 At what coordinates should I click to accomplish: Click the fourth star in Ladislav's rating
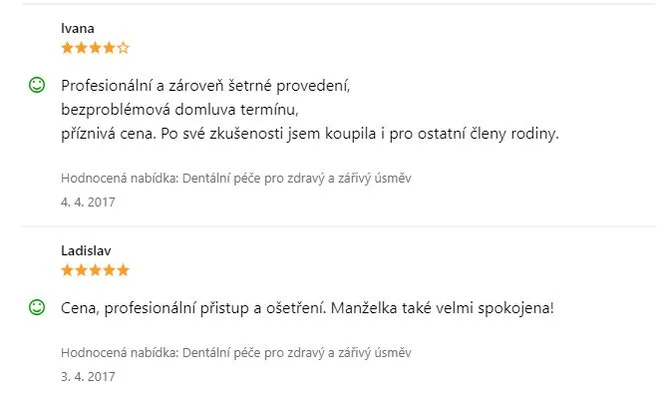tap(109, 270)
